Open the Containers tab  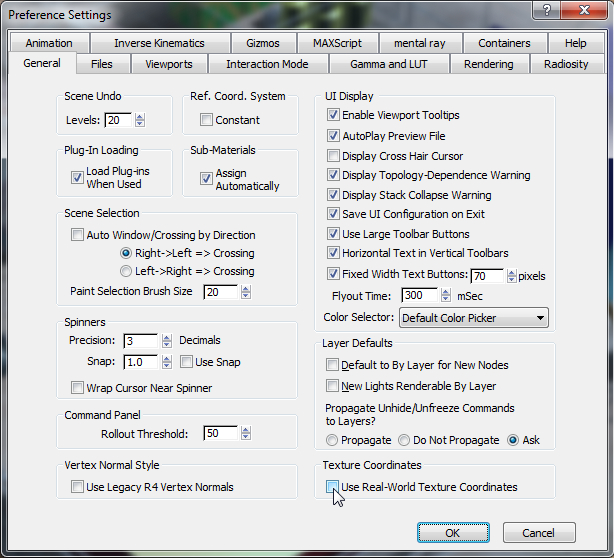point(504,43)
